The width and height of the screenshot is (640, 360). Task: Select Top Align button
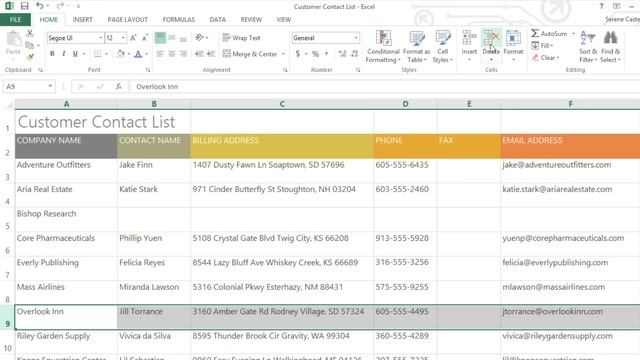(x=160, y=38)
